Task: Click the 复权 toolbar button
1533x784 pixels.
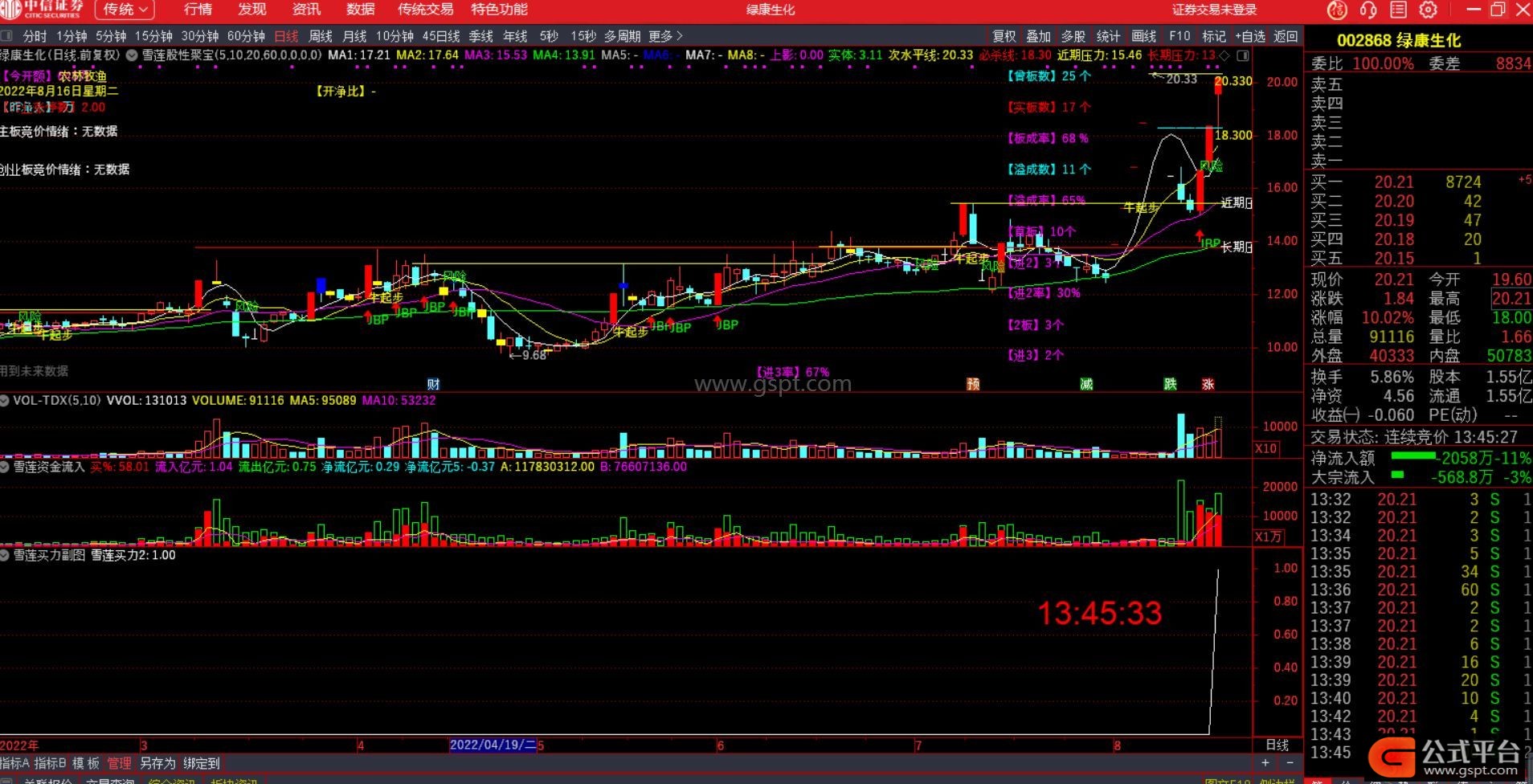Action: tap(1004, 36)
